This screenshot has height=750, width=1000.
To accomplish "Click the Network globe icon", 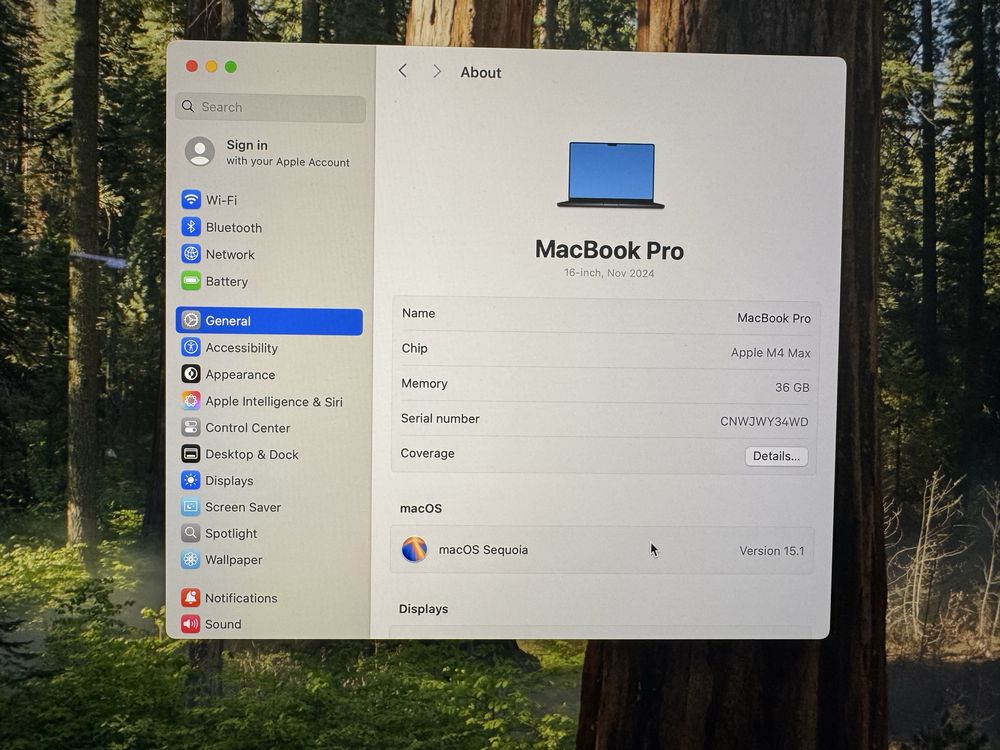I will click(191, 254).
